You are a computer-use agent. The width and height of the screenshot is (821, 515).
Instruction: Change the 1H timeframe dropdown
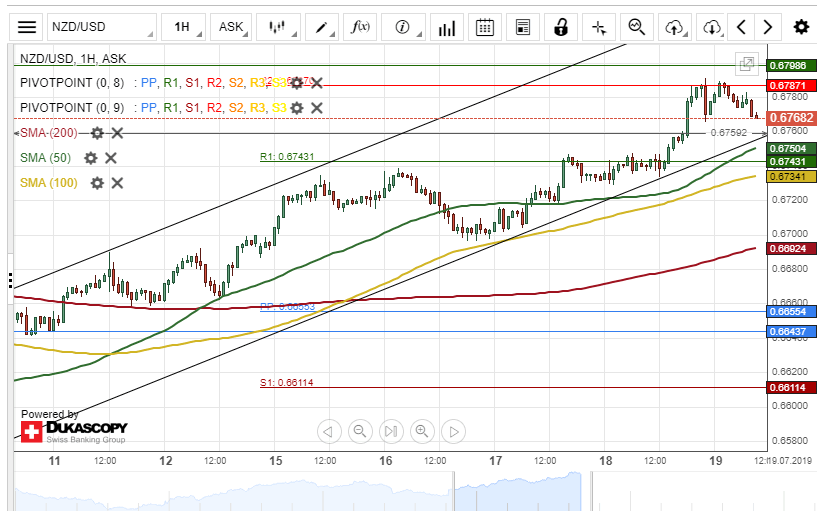[183, 27]
